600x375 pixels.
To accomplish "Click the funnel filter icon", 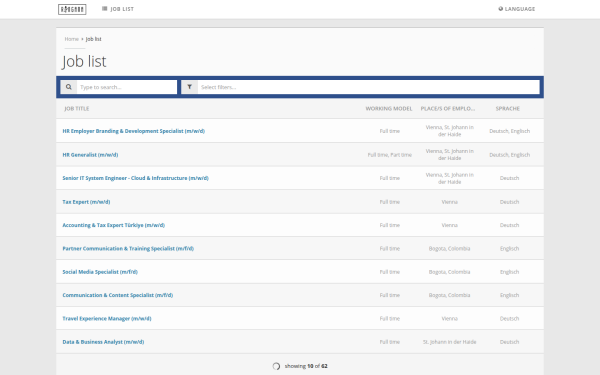I will pyautogui.click(x=189, y=87).
